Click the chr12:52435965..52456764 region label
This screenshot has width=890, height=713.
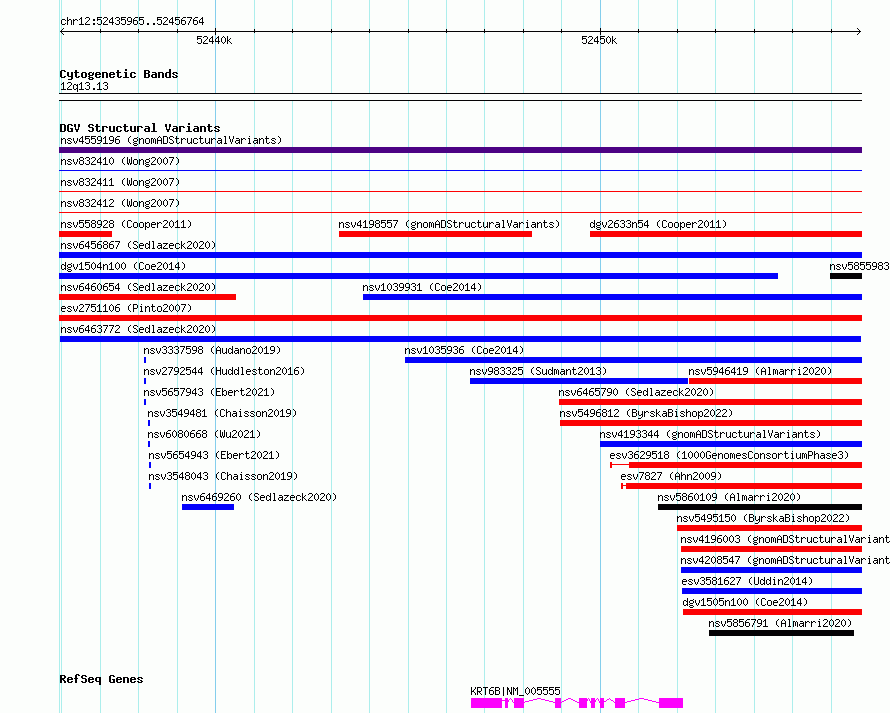point(132,22)
